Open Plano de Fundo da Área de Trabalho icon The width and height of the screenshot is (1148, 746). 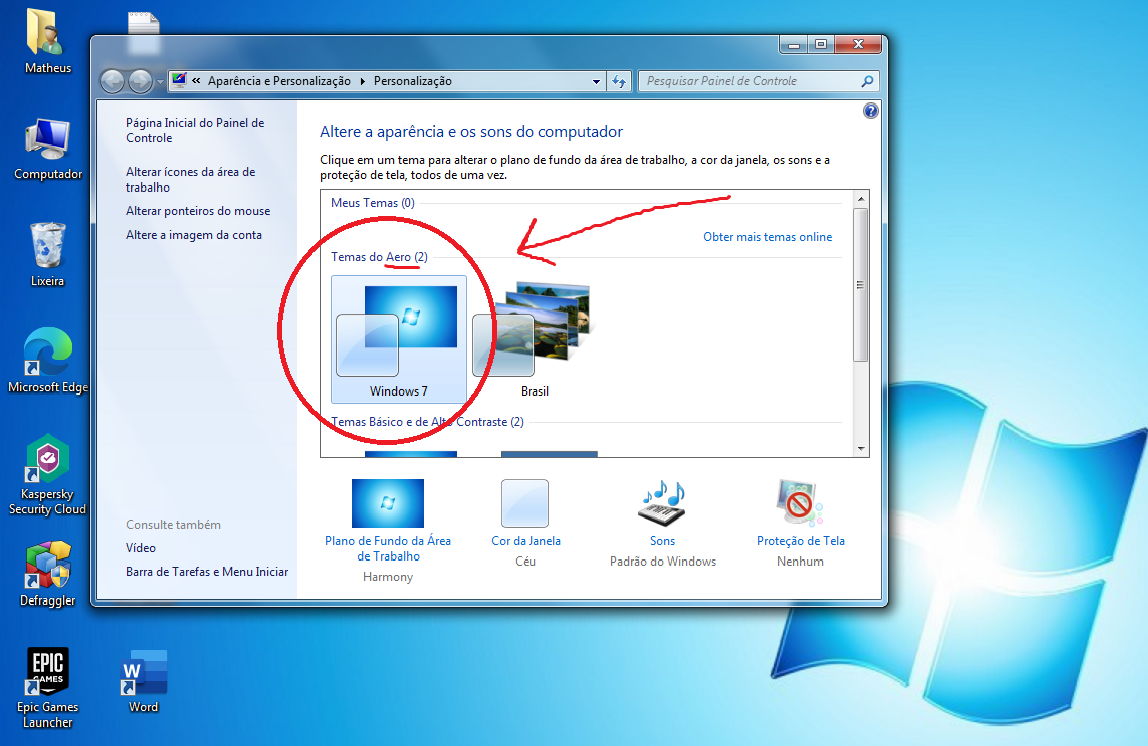388,503
